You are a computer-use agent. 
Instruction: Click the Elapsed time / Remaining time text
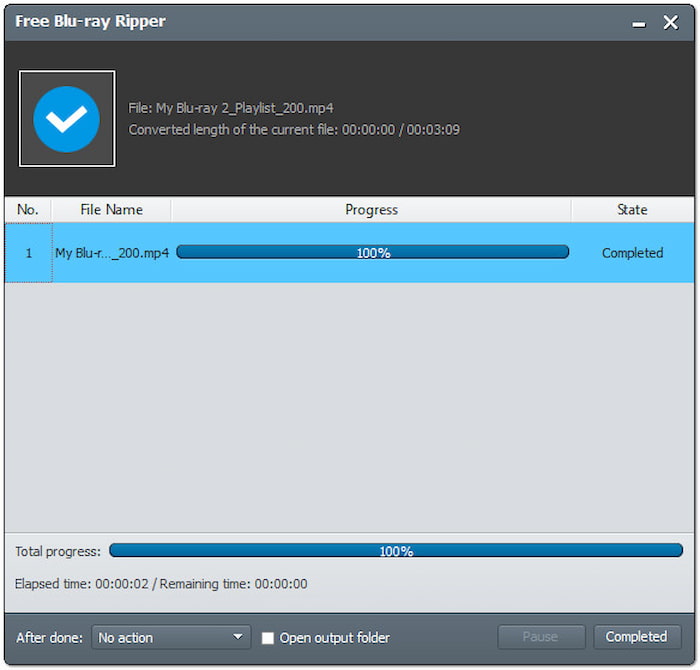pyautogui.click(x=161, y=584)
